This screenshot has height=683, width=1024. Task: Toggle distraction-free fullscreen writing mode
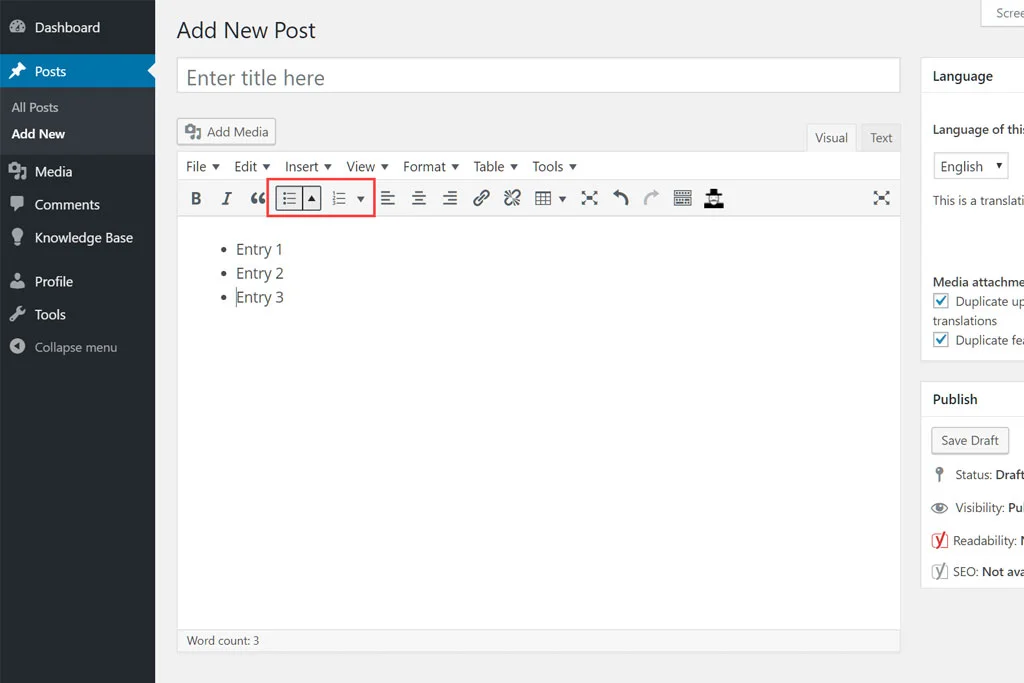881,198
